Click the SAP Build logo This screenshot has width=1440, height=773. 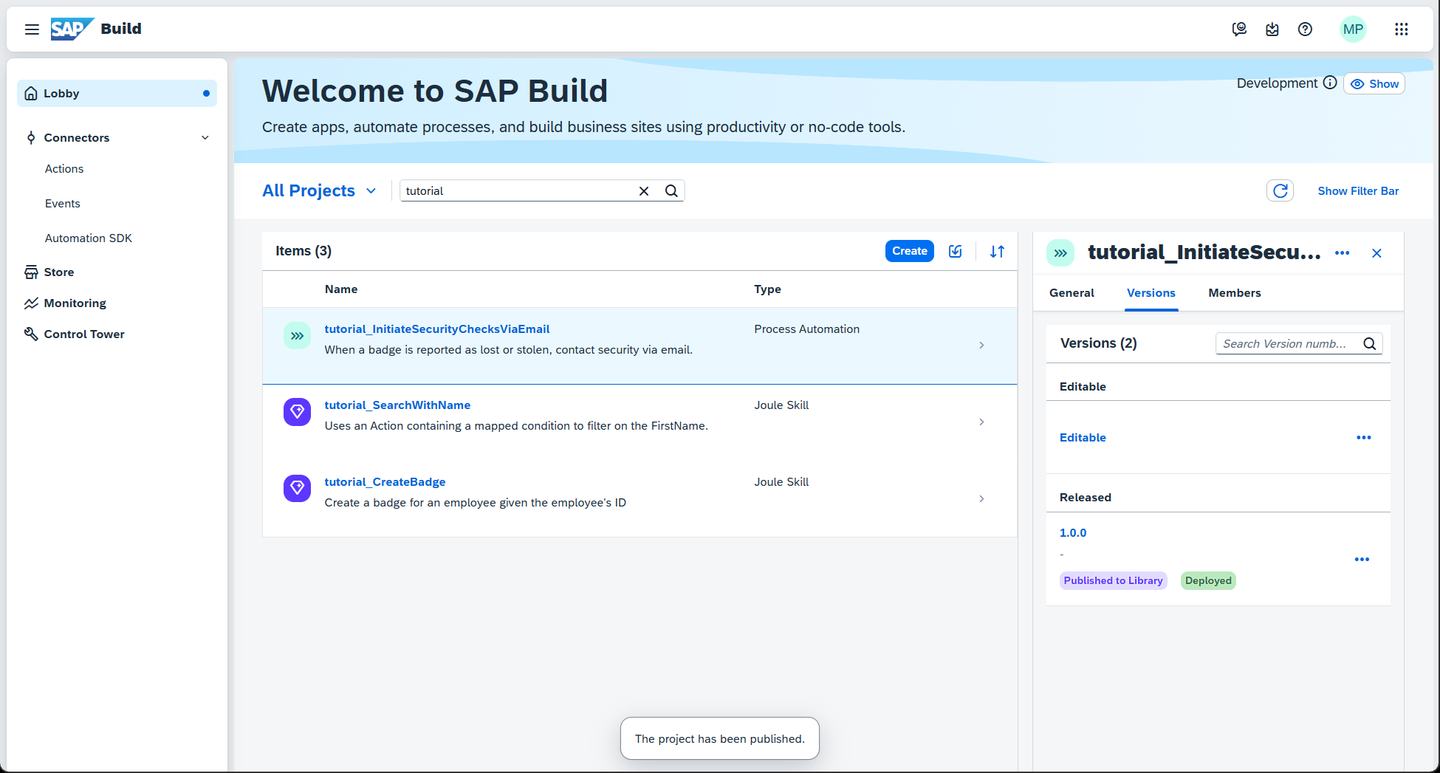(x=96, y=29)
